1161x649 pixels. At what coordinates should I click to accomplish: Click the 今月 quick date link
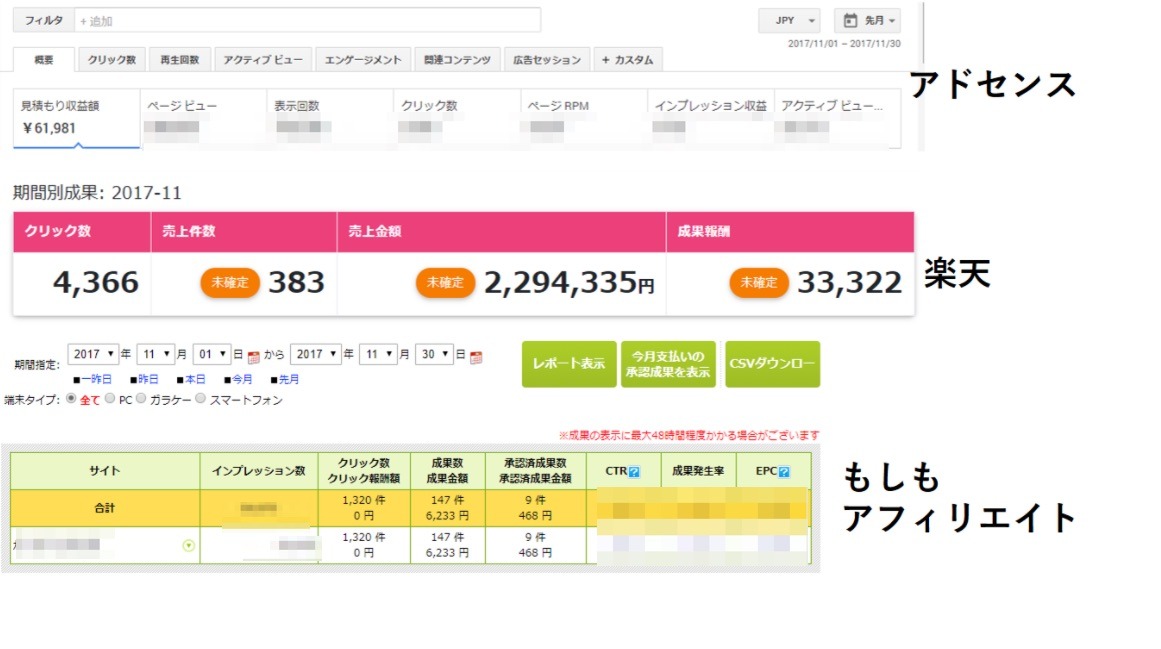point(238,379)
